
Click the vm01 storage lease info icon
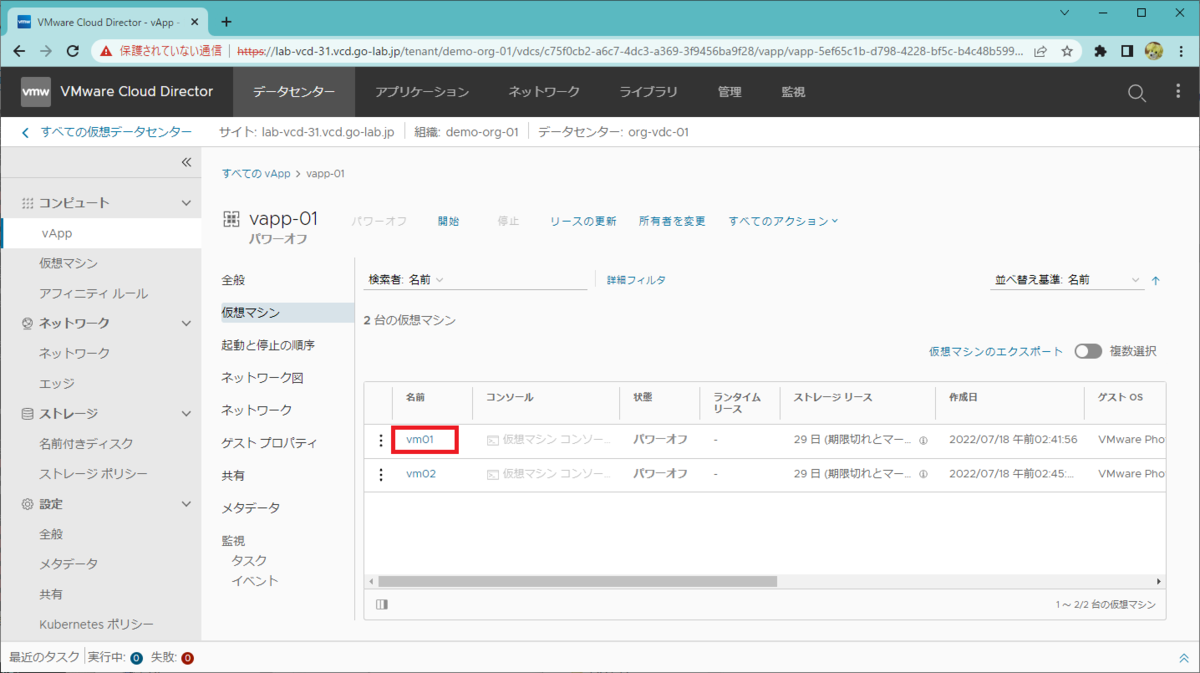coord(923,440)
